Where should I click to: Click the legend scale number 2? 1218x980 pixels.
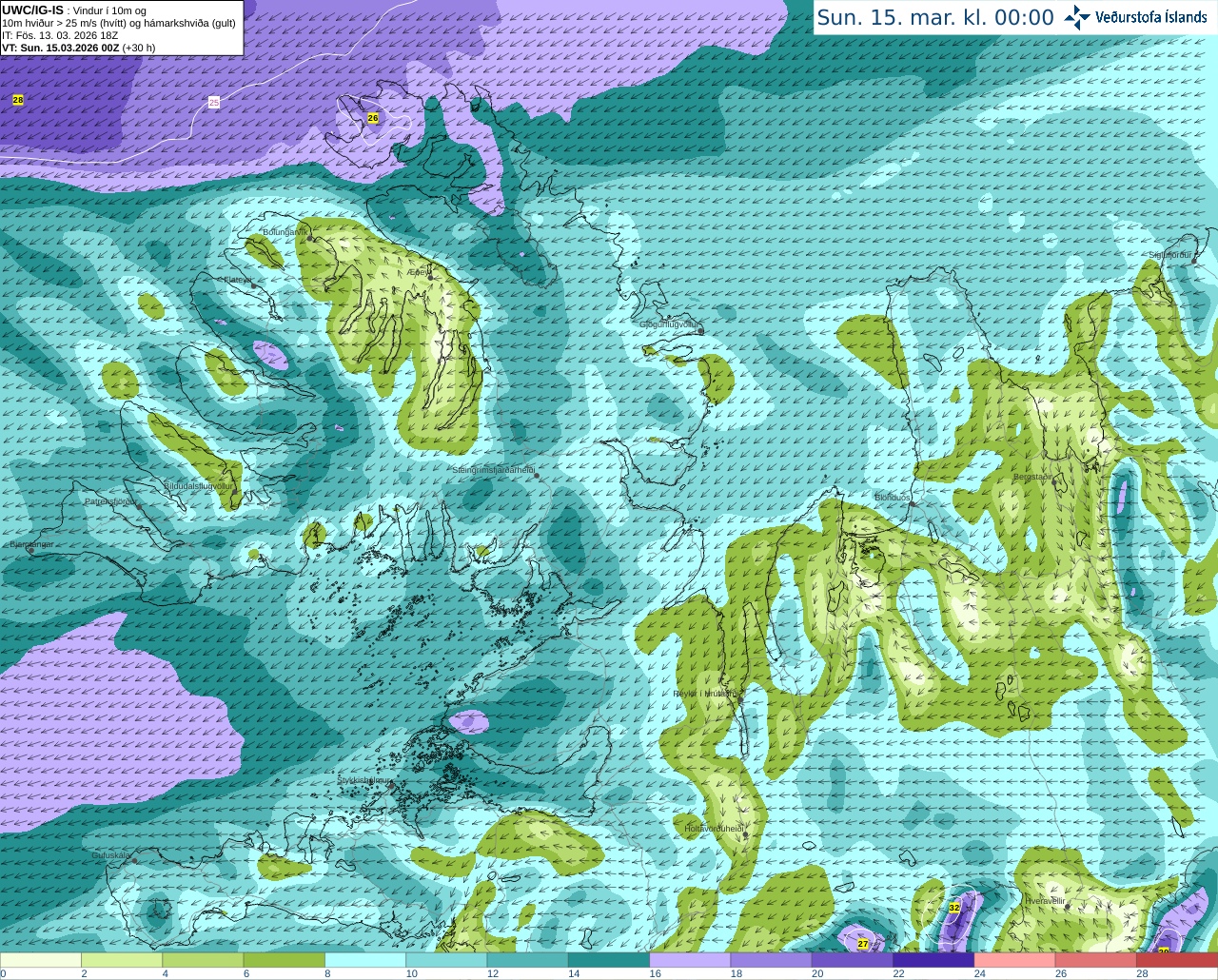click(x=85, y=973)
